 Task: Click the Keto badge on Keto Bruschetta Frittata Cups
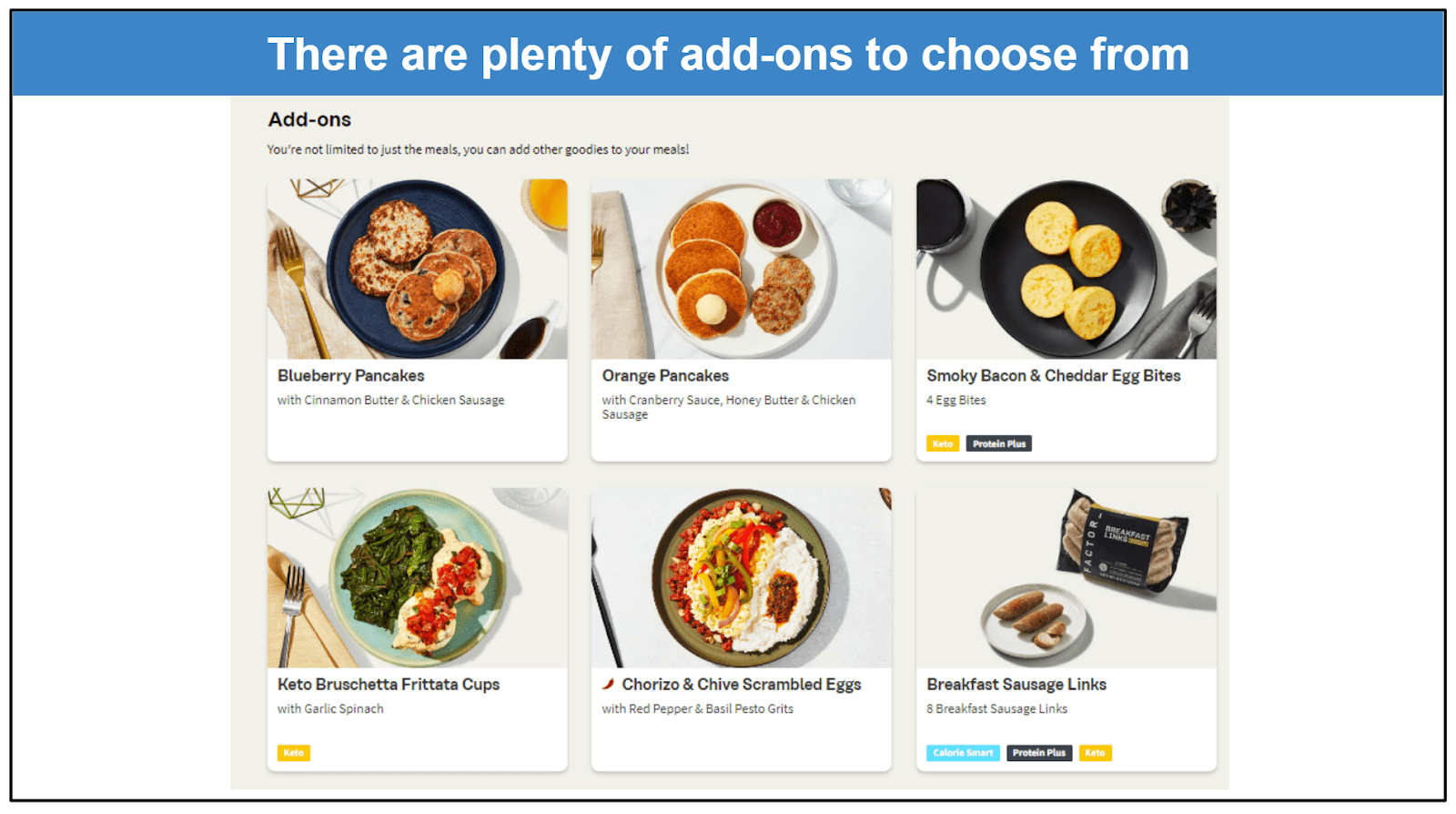[293, 752]
